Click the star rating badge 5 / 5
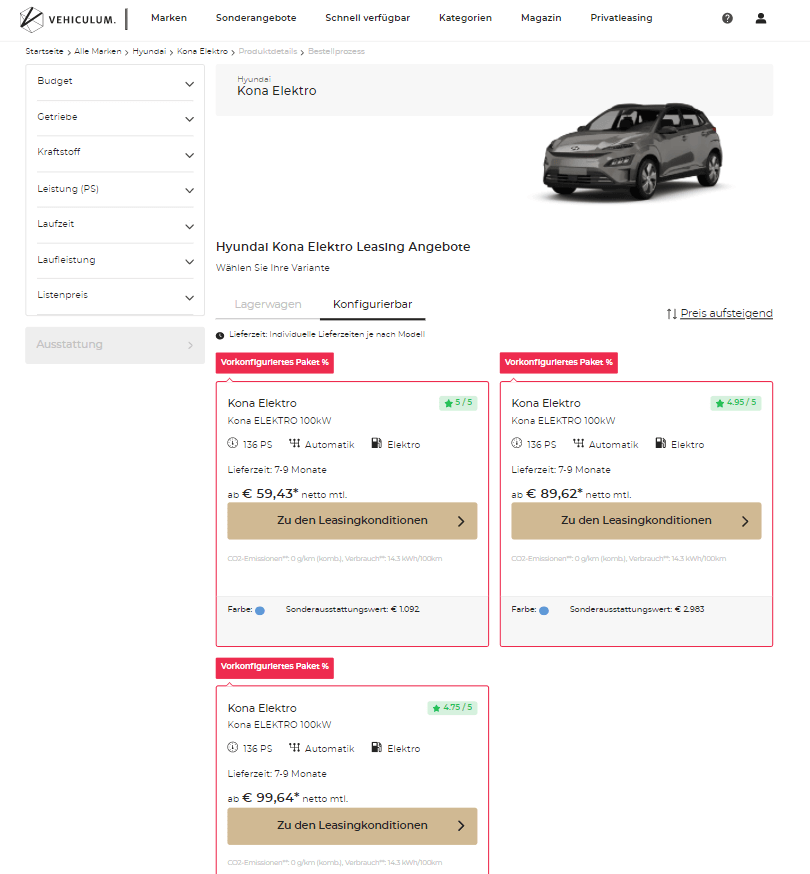 tap(458, 402)
